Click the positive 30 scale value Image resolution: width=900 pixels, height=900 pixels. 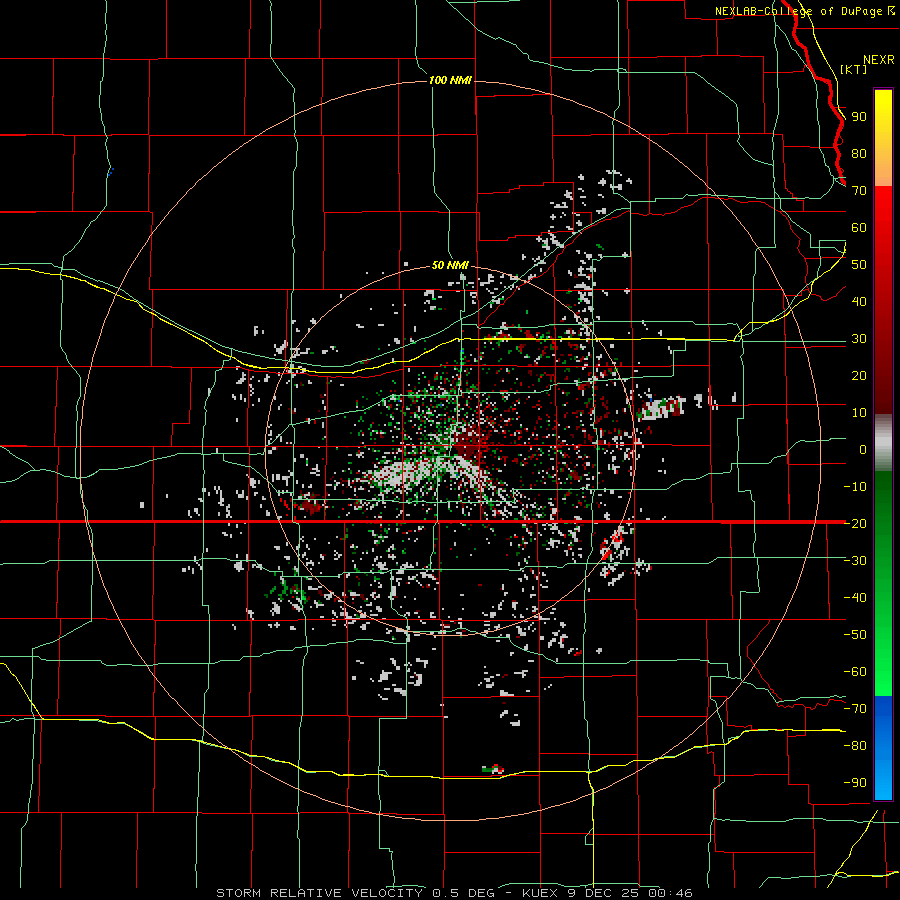(x=859, y=339)
